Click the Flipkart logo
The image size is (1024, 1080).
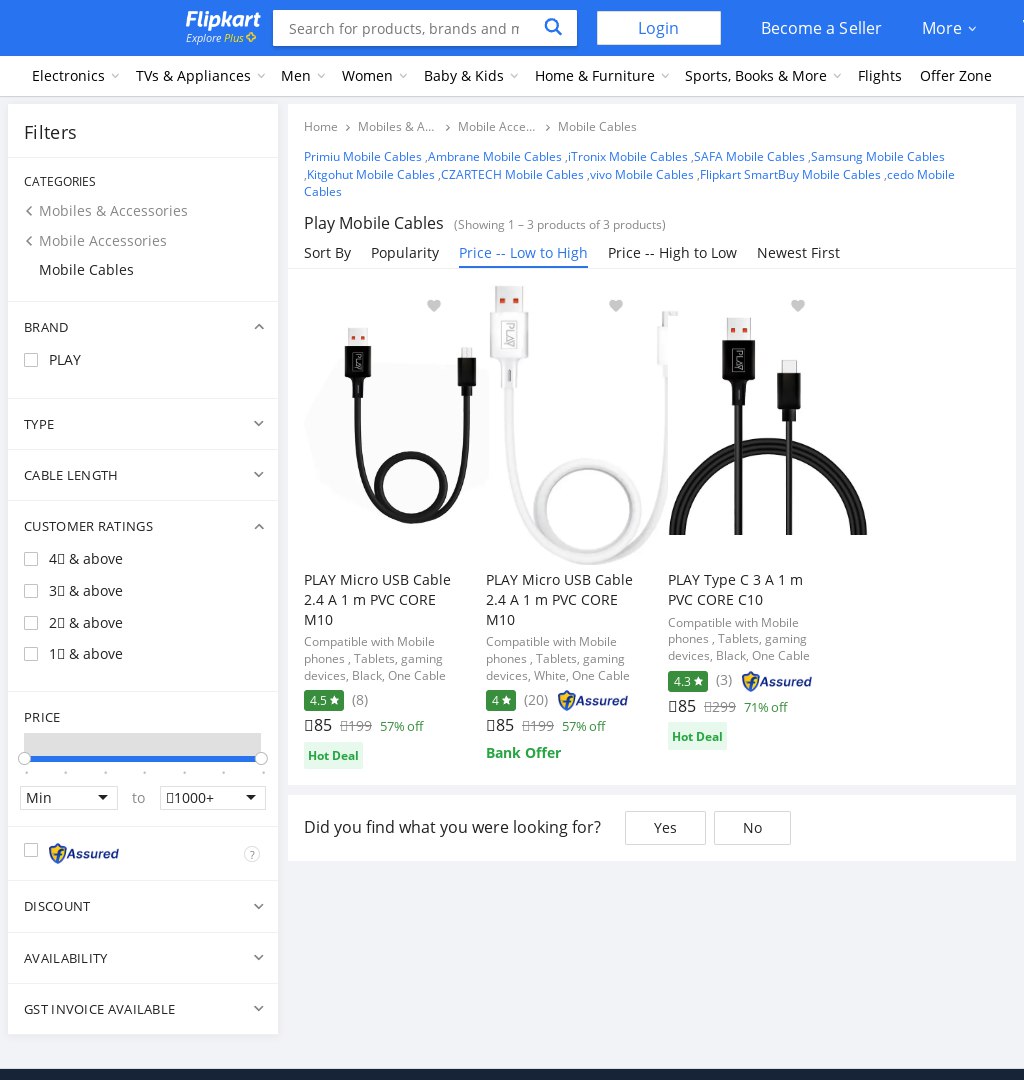(222, 20)
